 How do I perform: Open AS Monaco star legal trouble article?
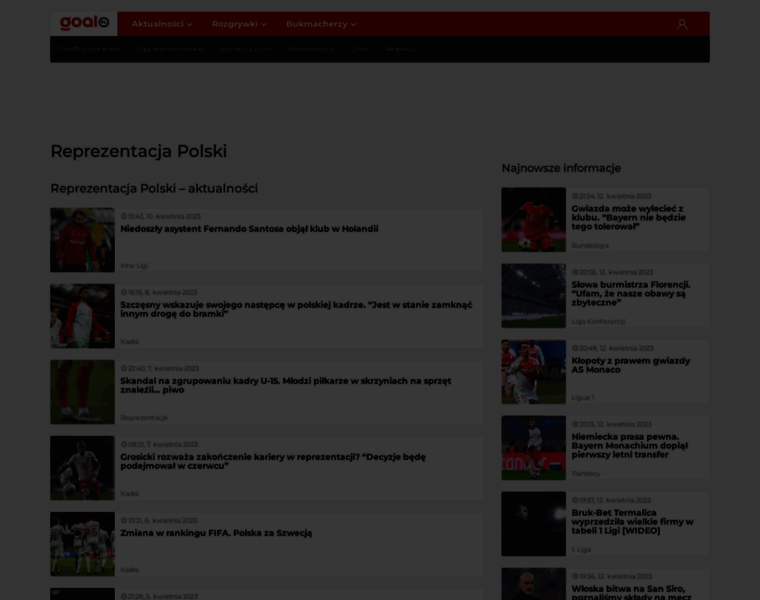tap(631, 365)
